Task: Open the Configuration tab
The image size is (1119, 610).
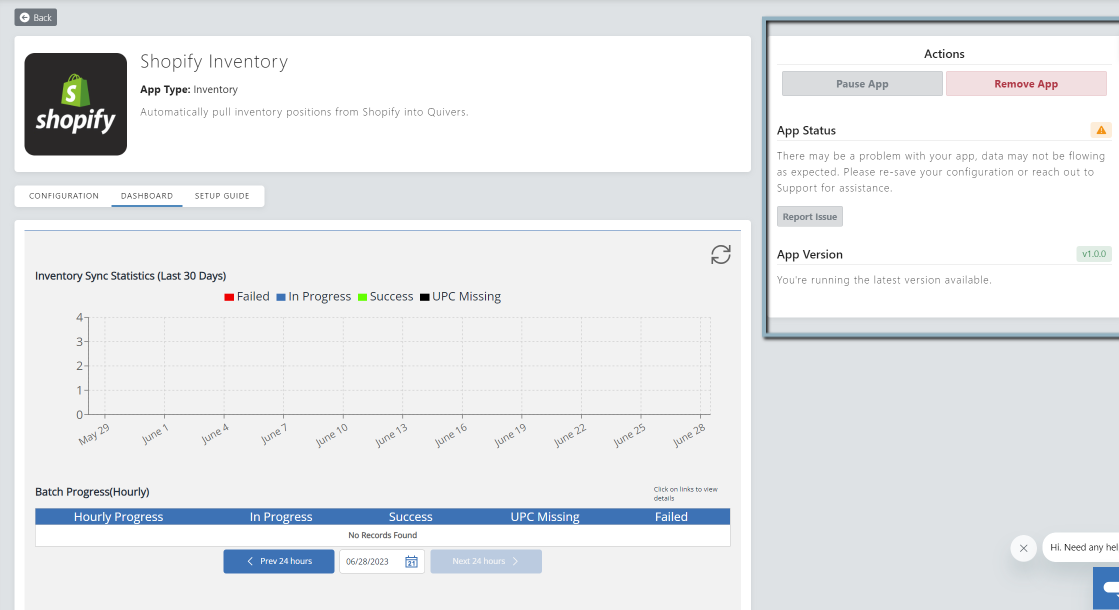Action: coord(64,195)
